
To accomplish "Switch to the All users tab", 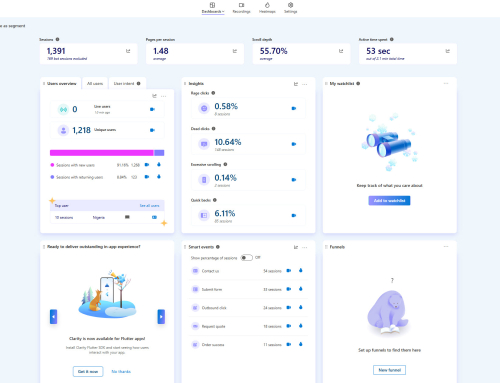I will tap(95, 84).
